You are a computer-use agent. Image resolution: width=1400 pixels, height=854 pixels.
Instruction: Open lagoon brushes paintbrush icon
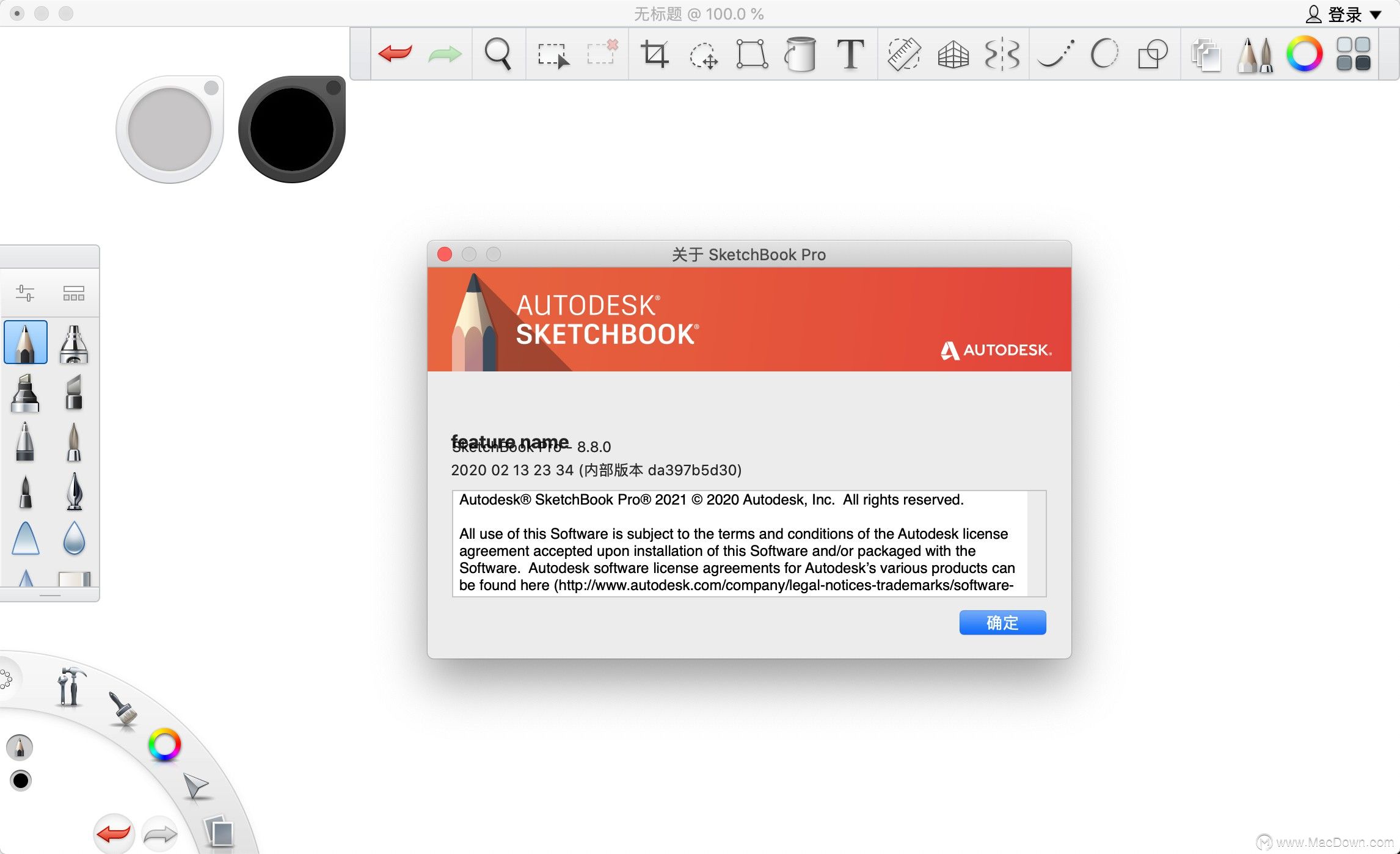[x=122, y=709]
